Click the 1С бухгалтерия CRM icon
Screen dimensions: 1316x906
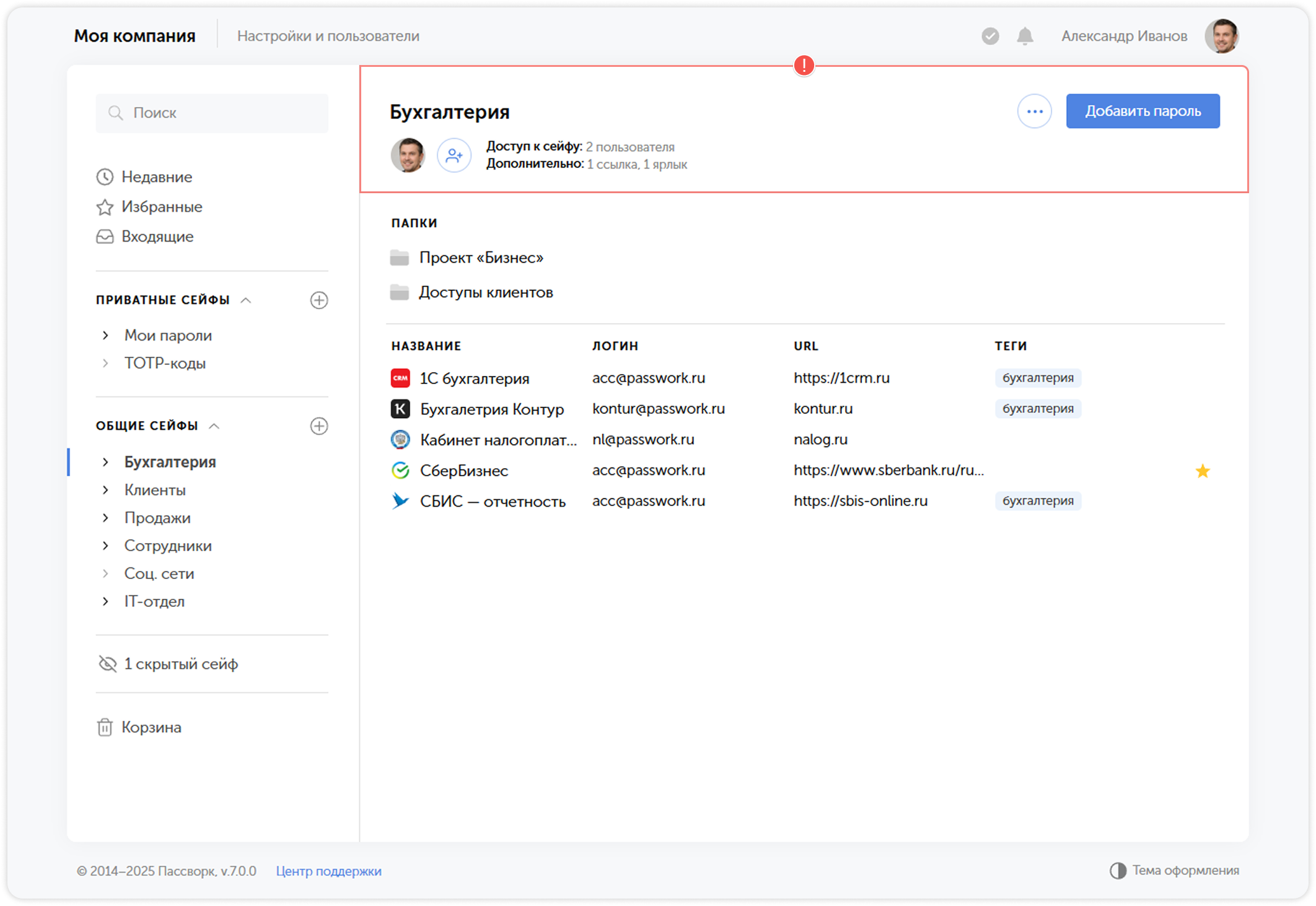[400, 378]
